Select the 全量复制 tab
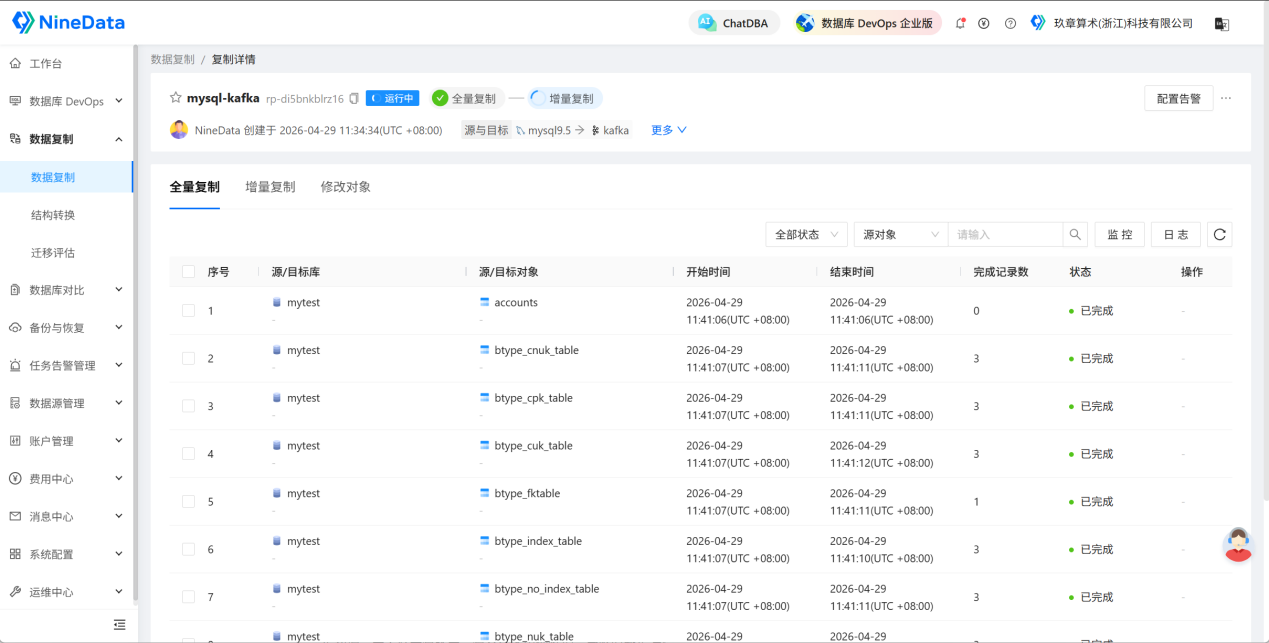1269x643 pixels. pyautogui.click(x=194, y=187)
